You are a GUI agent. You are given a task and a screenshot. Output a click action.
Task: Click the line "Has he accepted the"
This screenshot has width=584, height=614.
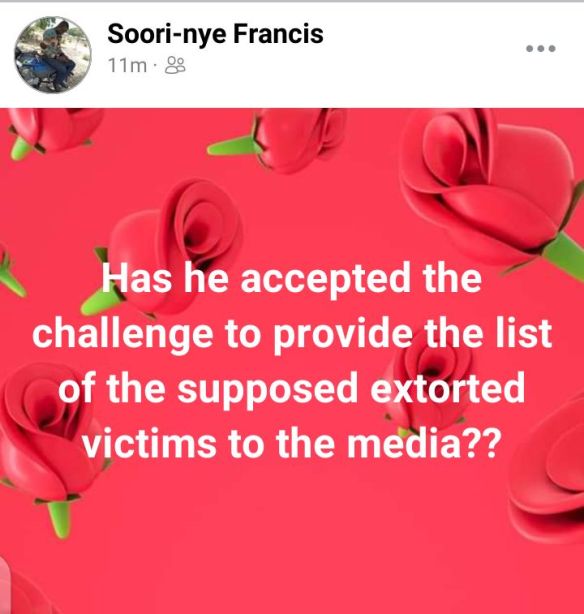coord(292,279)
